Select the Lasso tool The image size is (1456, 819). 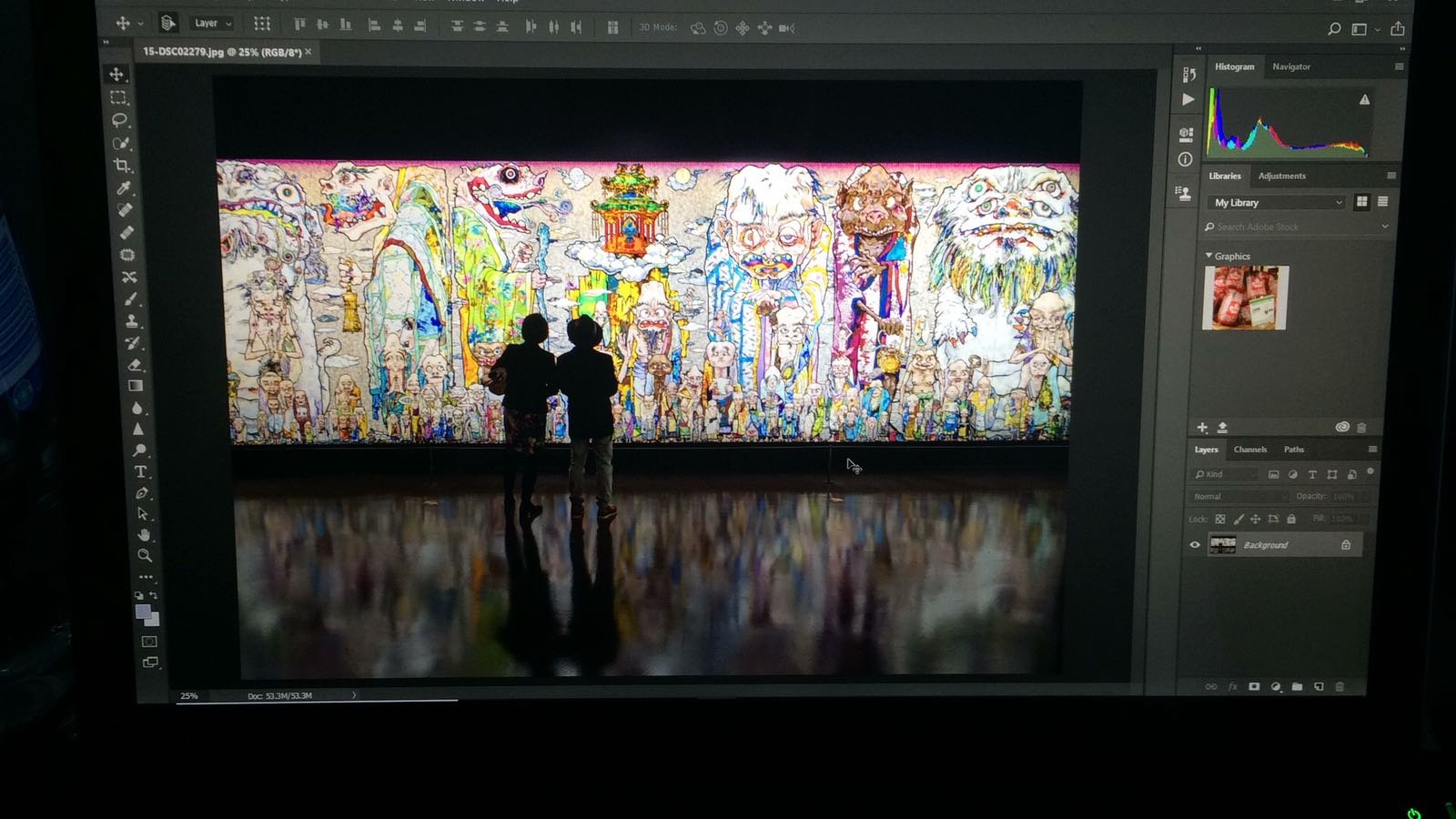tap(119, 120)
